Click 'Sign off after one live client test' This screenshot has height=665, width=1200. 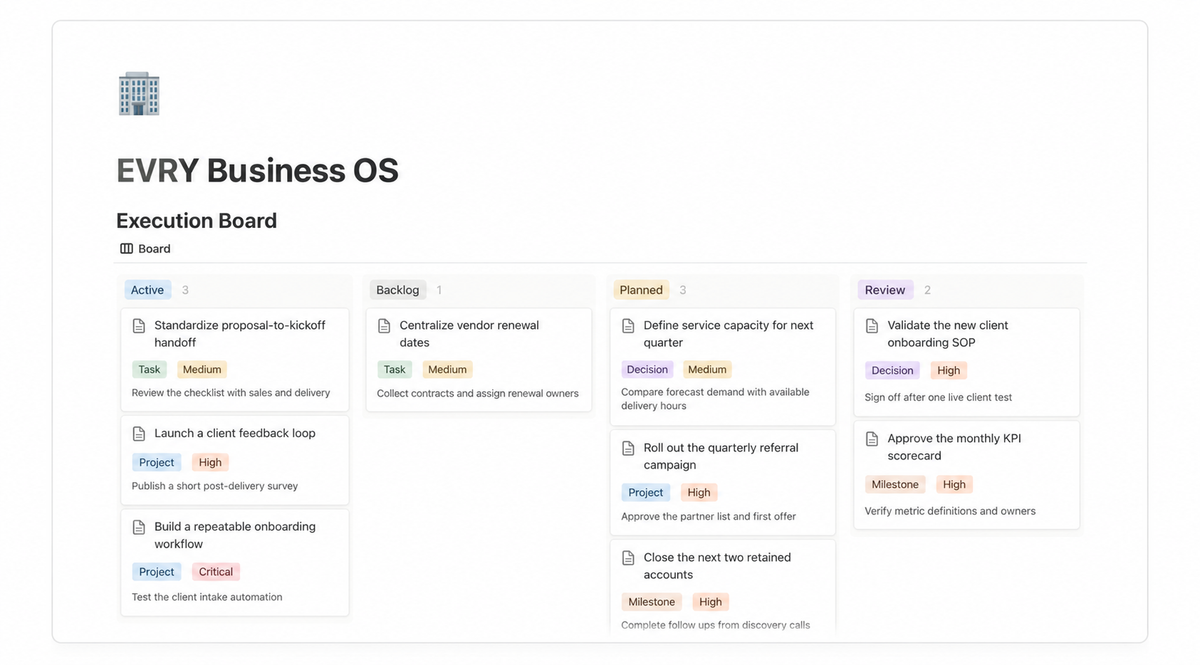click(x=938, y=398)
